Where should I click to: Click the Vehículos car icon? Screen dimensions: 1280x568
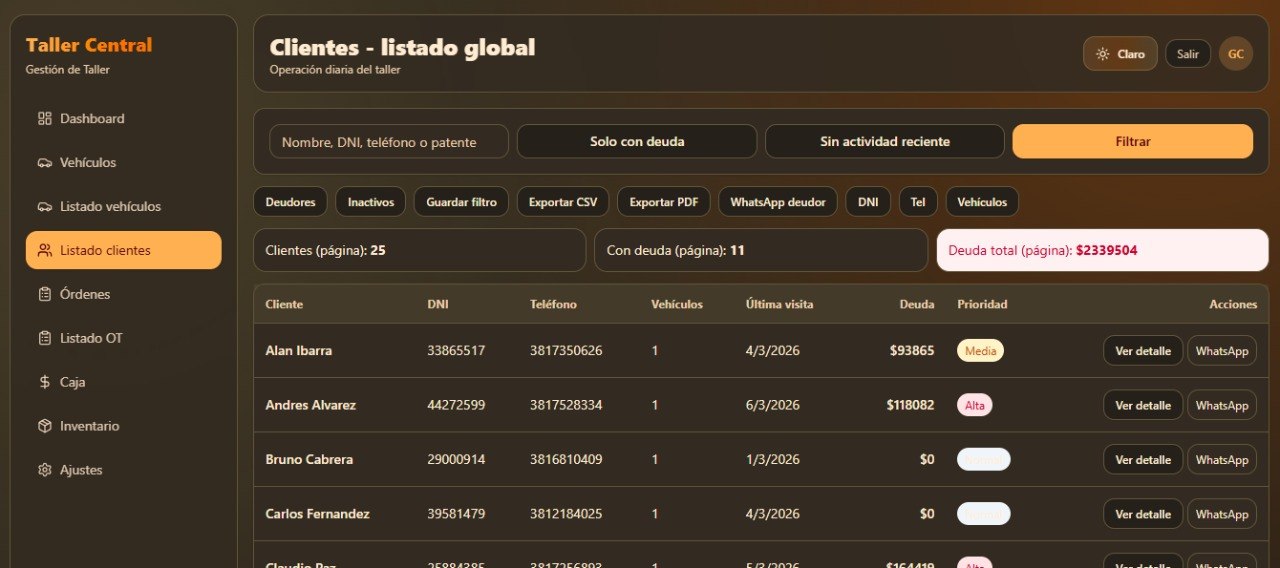44,163
